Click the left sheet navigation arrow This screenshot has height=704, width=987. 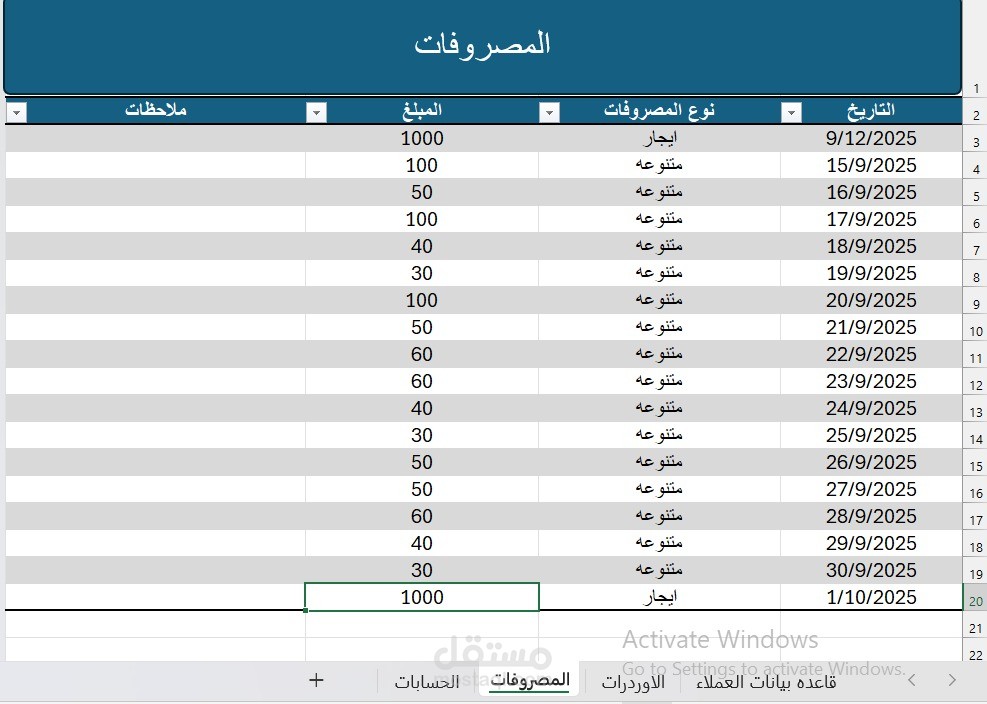click(912, 680)
